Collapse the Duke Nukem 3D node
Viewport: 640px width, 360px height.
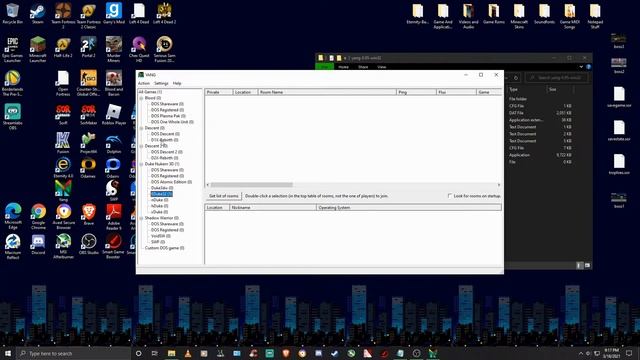tap(141, 164)
